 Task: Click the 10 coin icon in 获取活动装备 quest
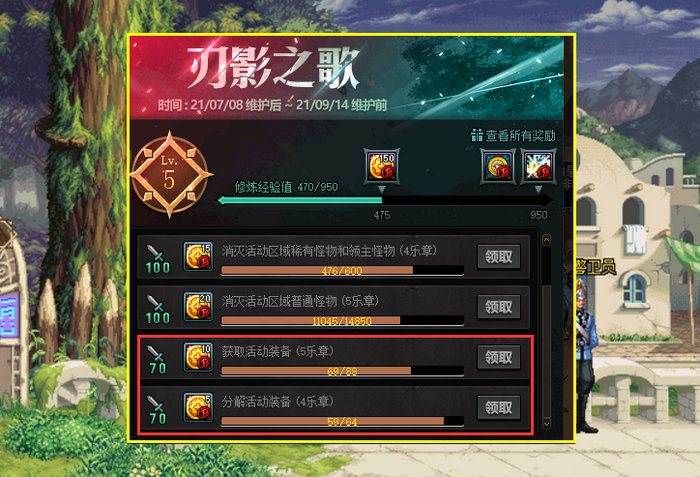pos(198,357)
